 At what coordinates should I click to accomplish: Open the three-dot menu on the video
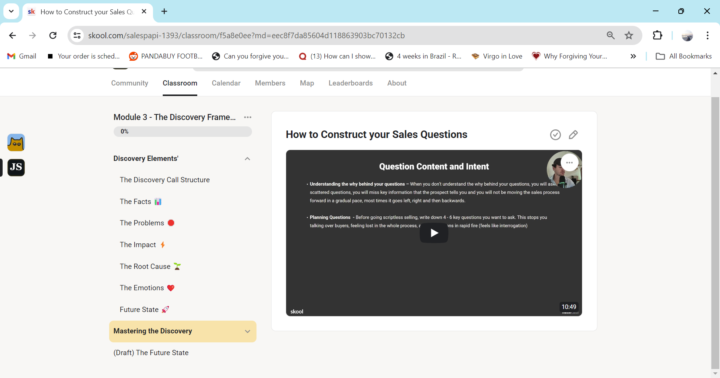pyautogui.click(x=569, y=163)
